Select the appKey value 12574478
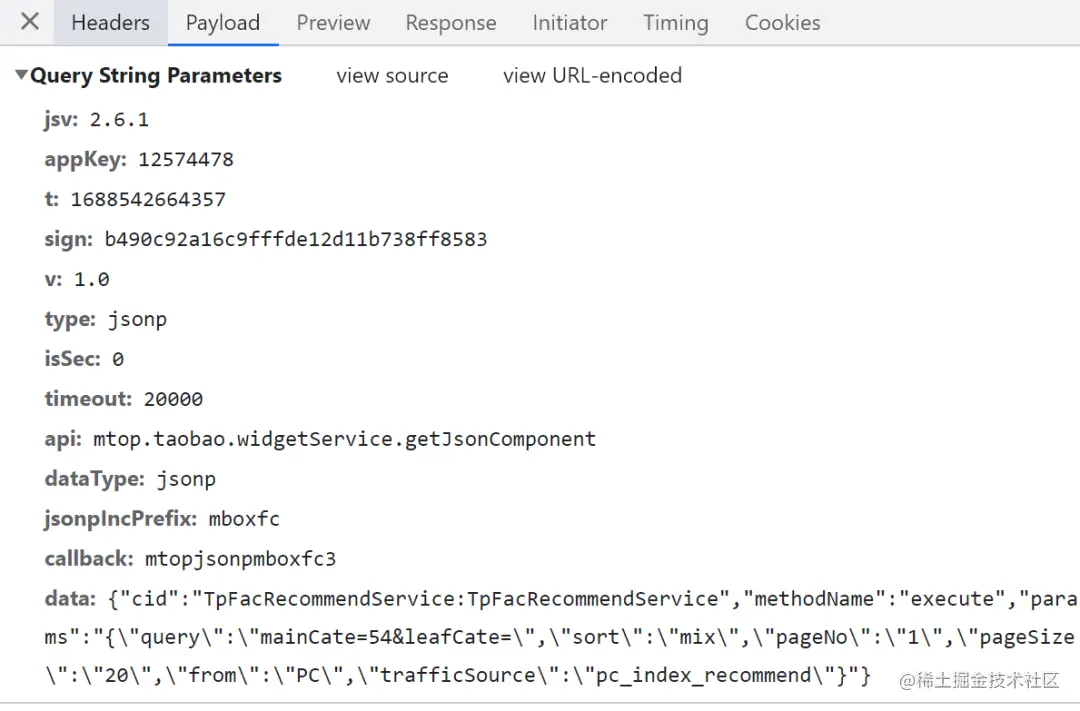 (x=186, y=160)
